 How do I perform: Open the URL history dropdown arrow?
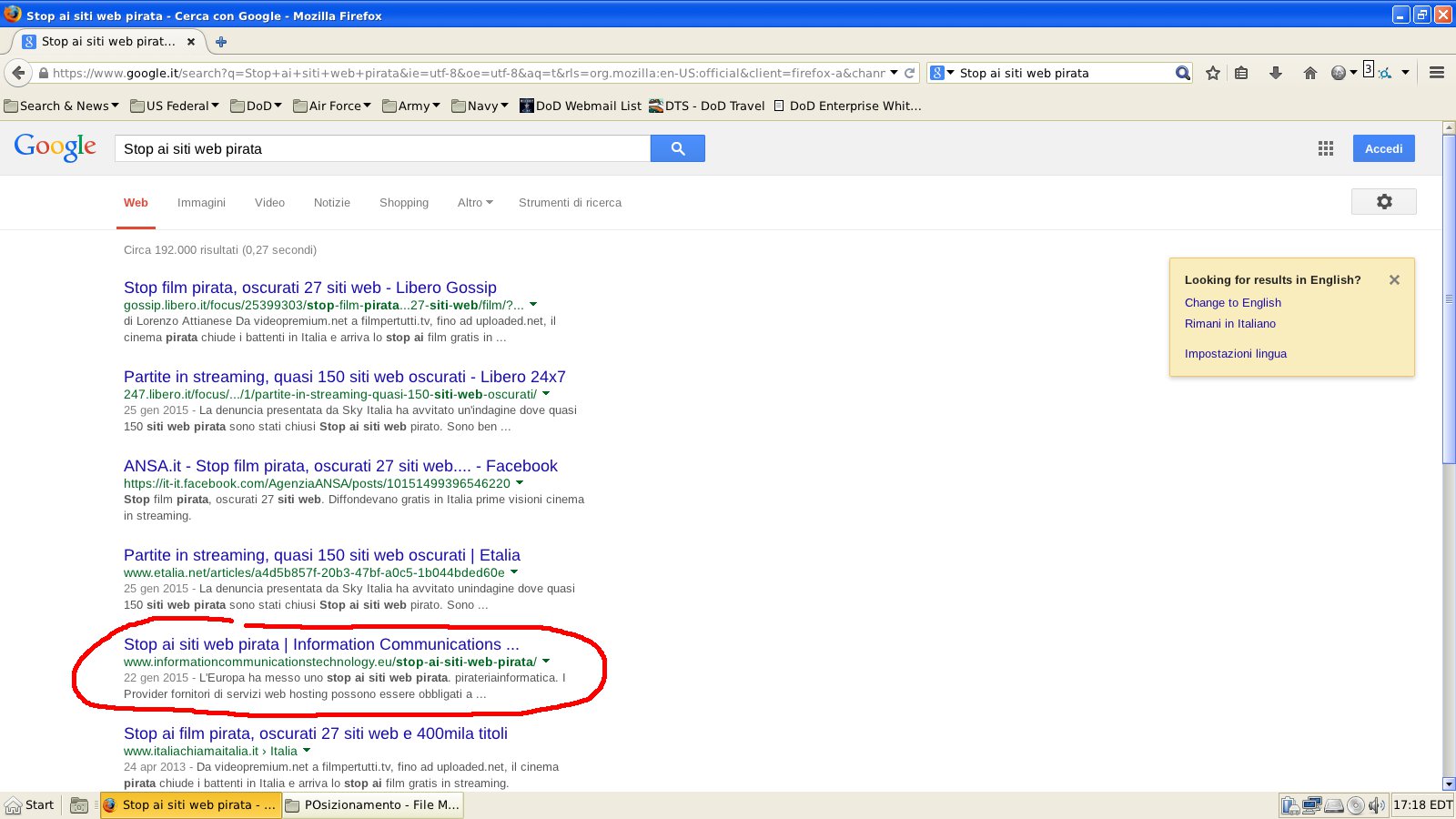(894, 73)
